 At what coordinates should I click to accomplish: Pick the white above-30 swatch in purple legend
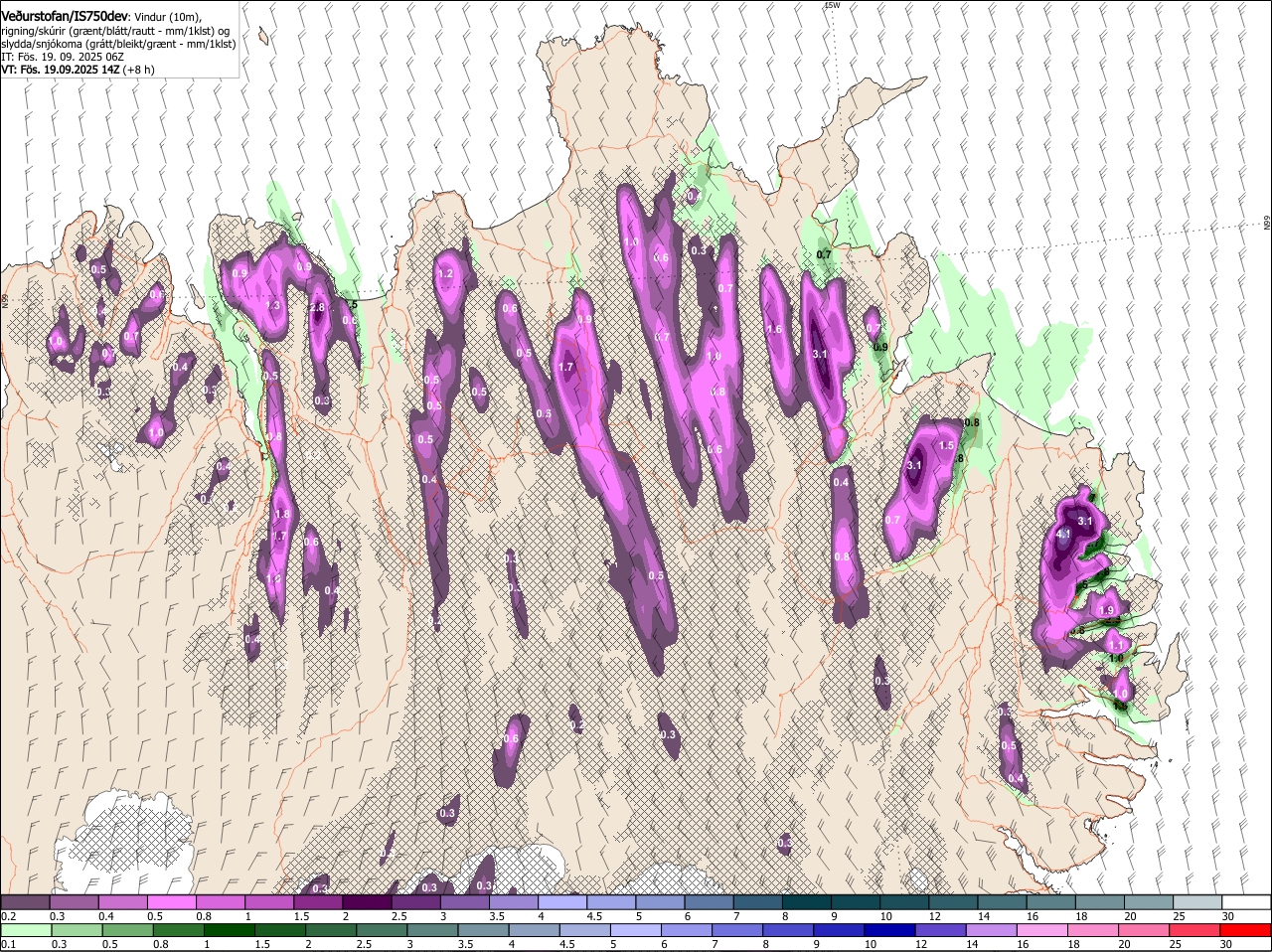(x=1246, y=902)
